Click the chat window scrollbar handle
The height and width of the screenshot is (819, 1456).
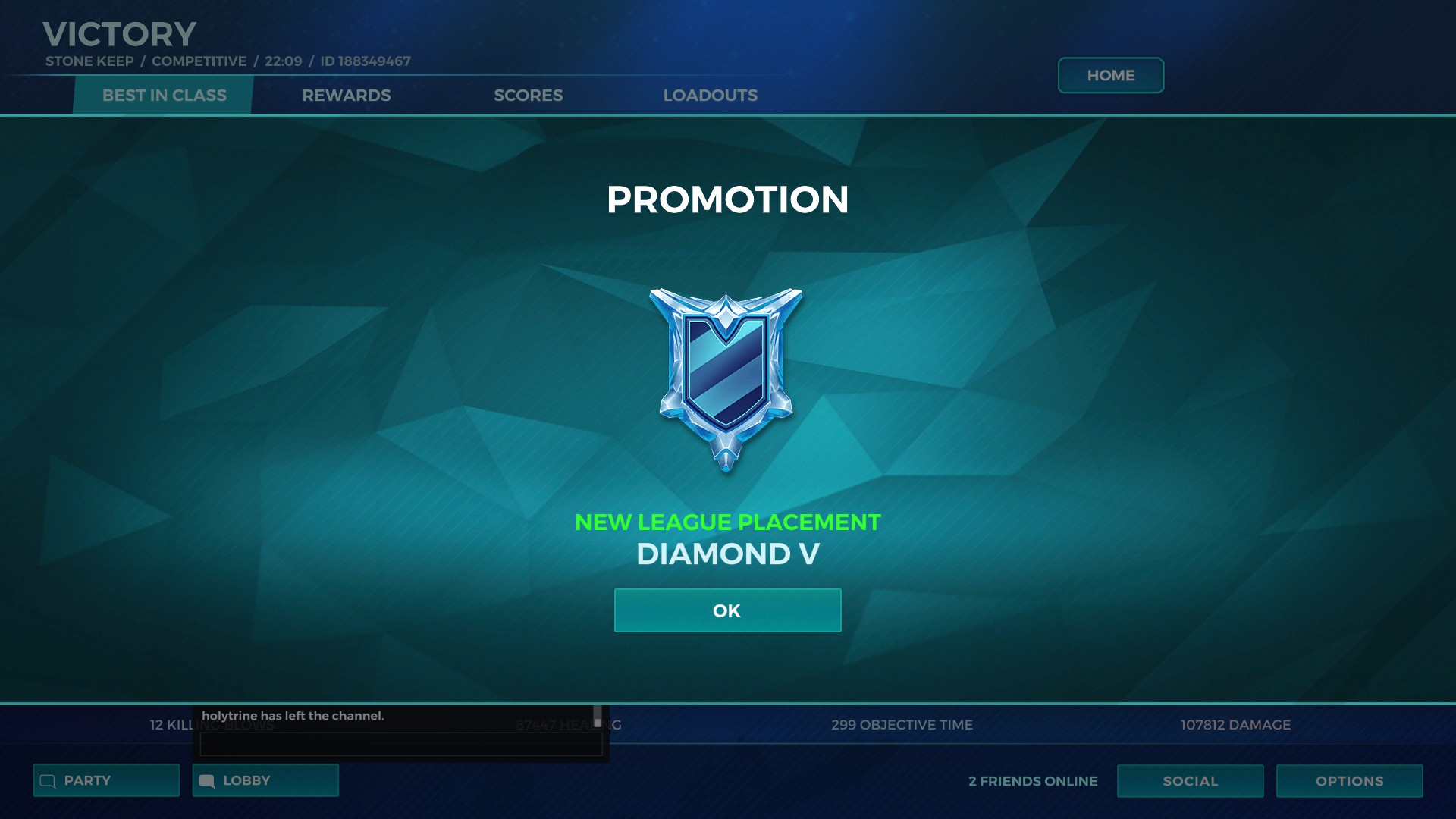pos(598,717)
